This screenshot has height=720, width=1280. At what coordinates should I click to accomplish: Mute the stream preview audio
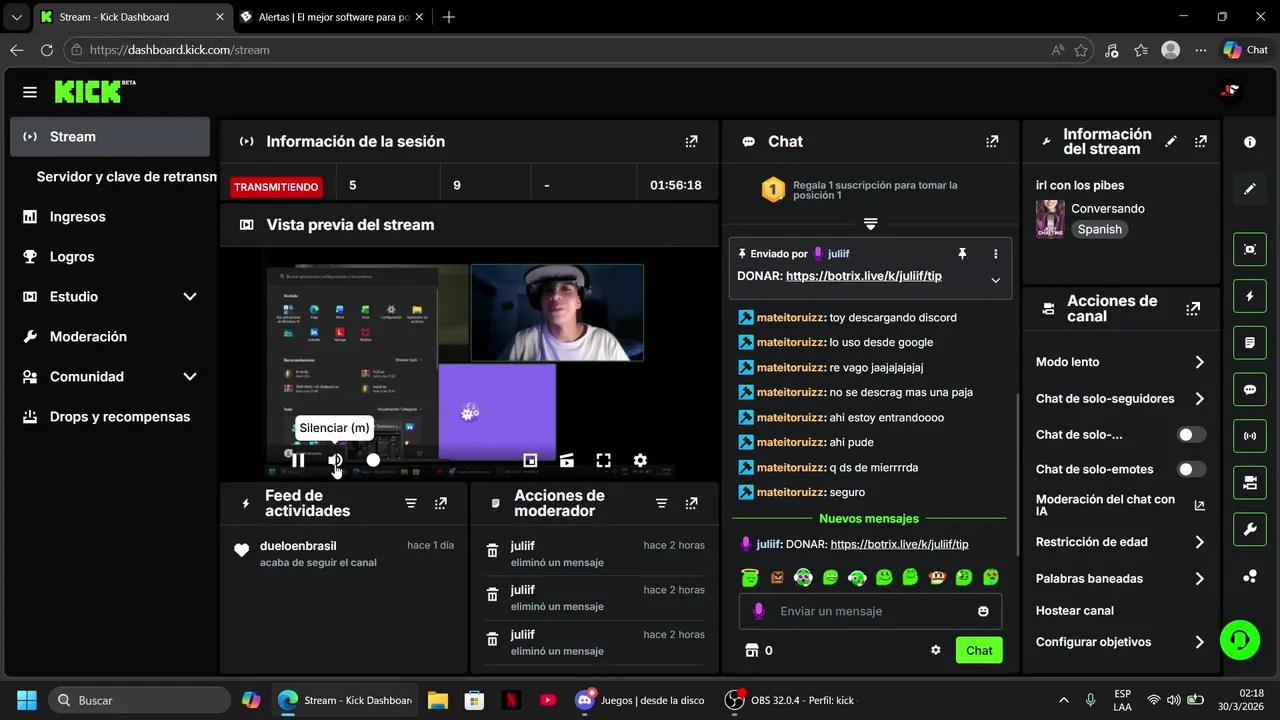point(335,460)
